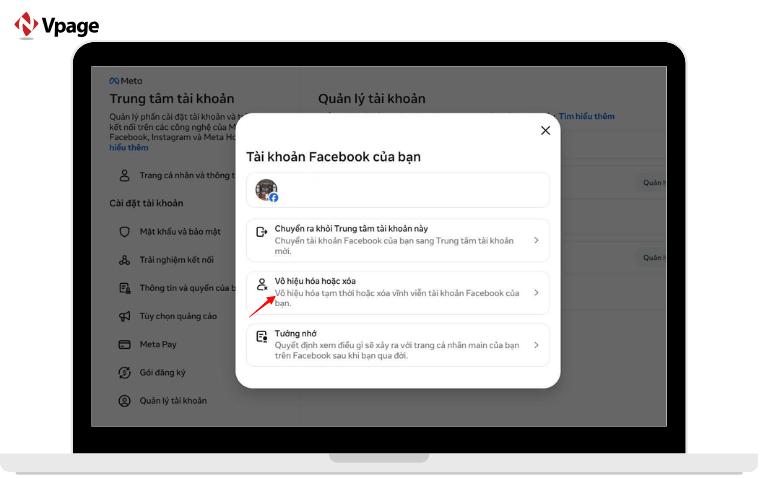Open Mật khẩu và bảo mật

pyautogui.click(x=180, y=232)
